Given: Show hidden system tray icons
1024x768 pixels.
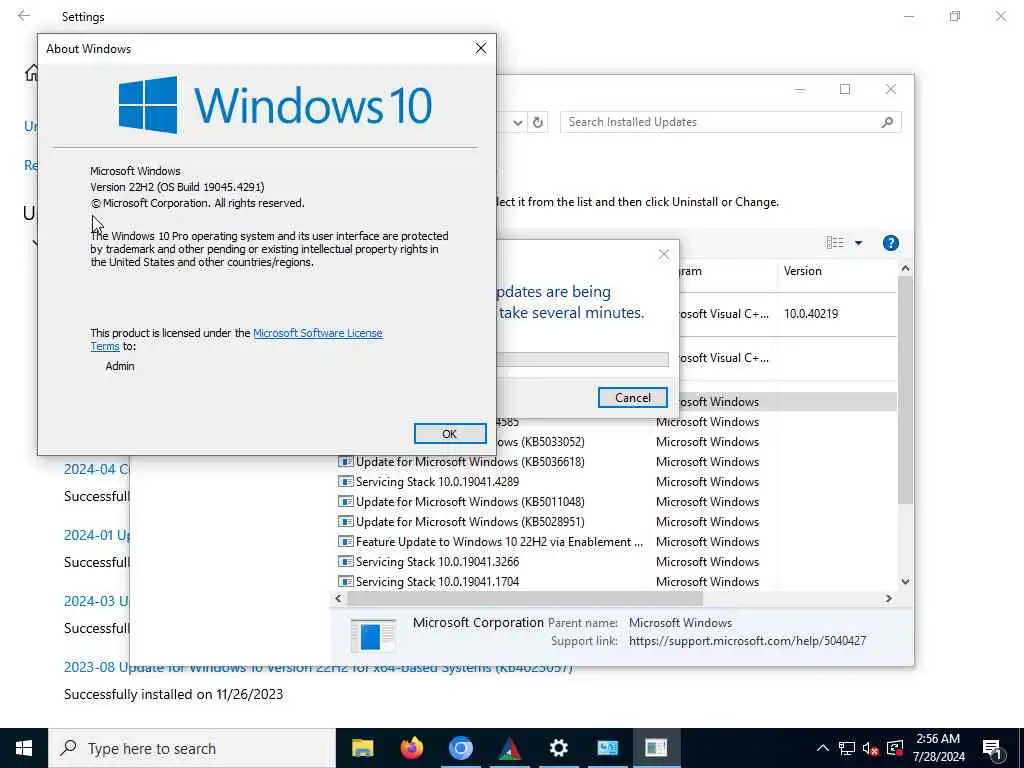Looking at the screenshot, I should point(823,748).
